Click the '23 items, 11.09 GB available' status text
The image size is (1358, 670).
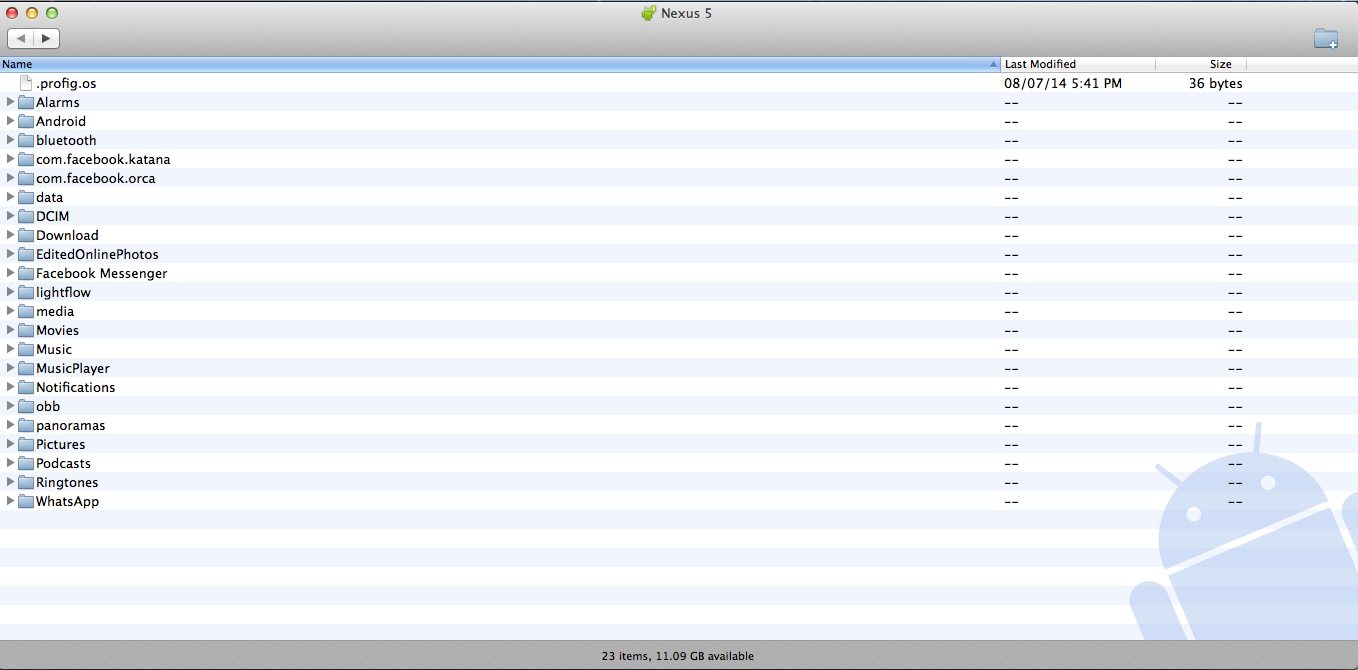[678, 656]
